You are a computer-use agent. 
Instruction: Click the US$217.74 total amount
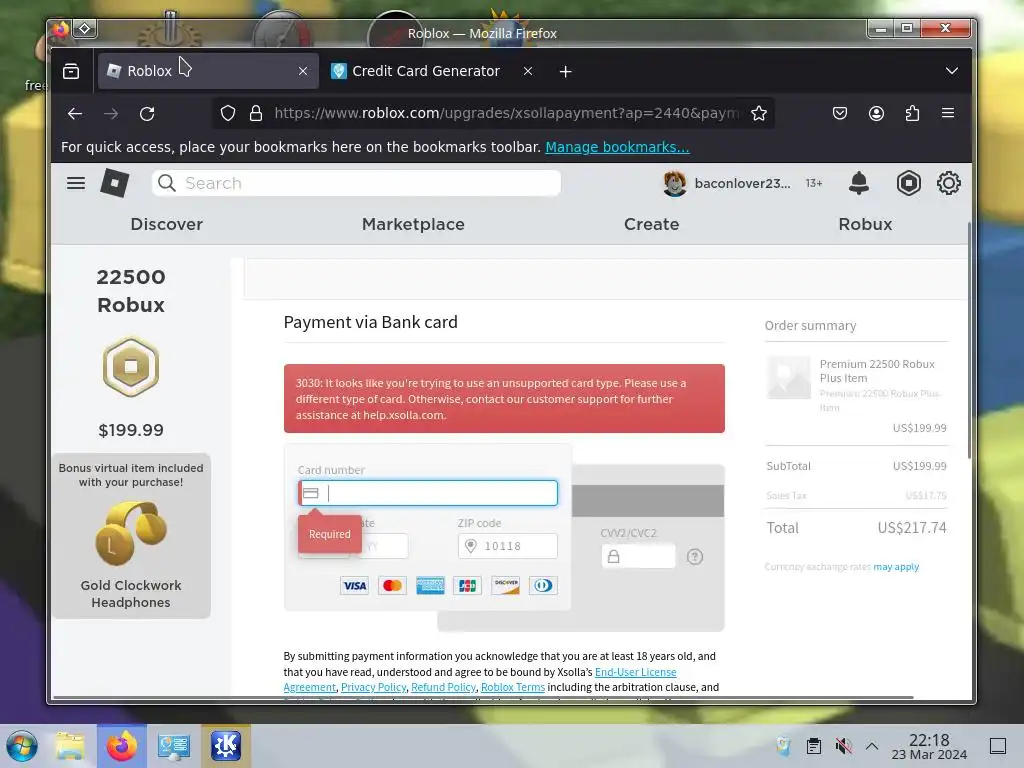tap(912, 528)
